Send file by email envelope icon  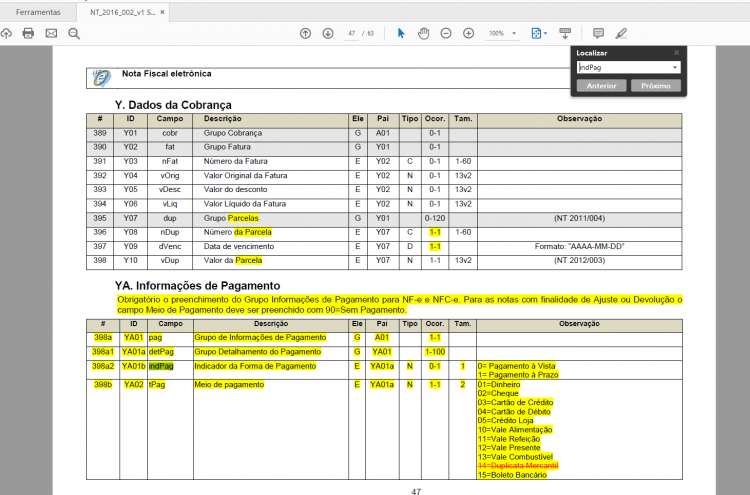coord(51,33)
